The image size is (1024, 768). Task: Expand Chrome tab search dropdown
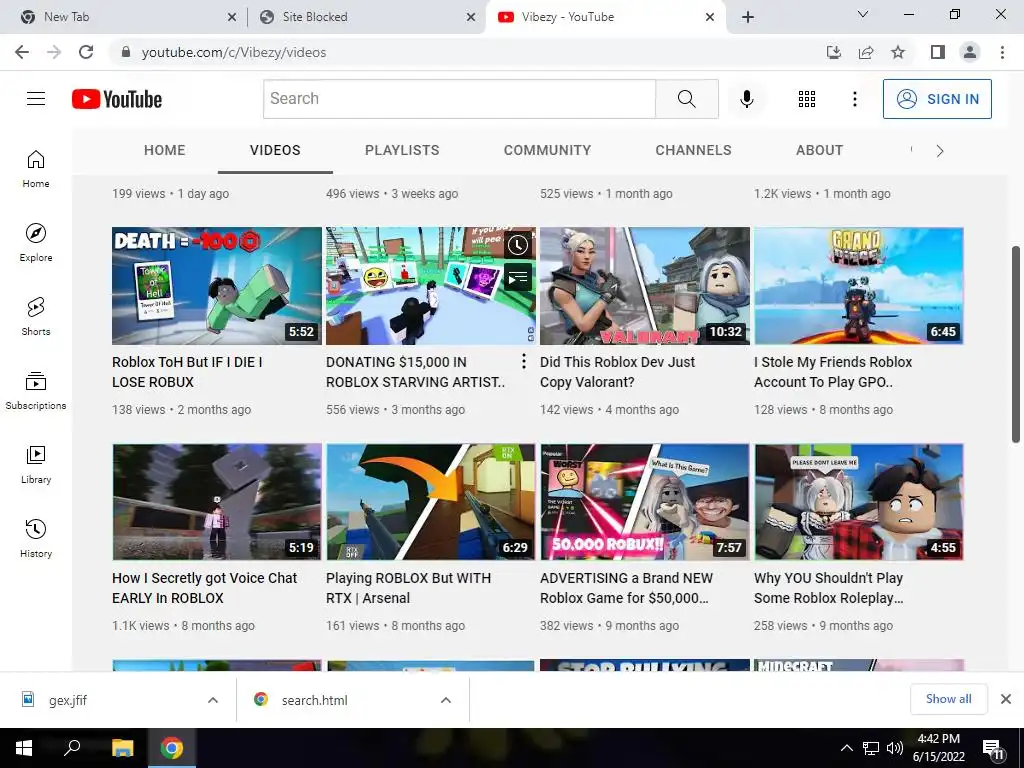tap(863, 14)
